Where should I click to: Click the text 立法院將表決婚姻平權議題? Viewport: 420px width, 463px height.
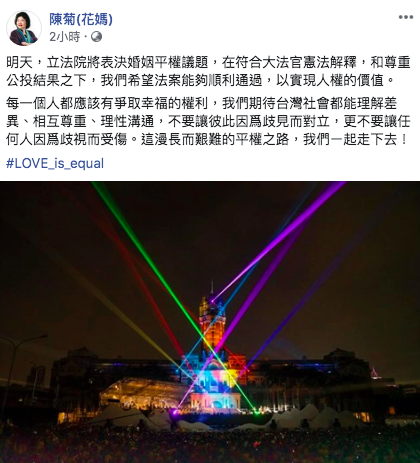127,63
